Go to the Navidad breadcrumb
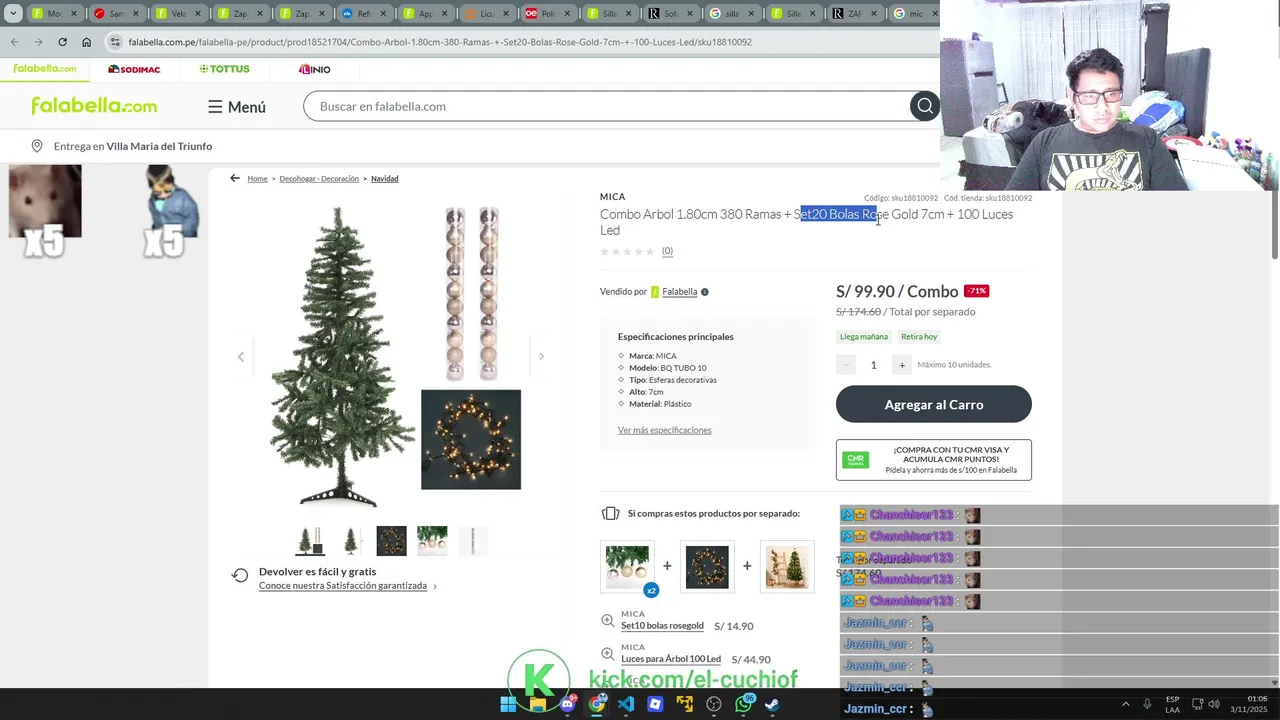The width and height of the screenshot is (1280, 720). pos(385,179)
